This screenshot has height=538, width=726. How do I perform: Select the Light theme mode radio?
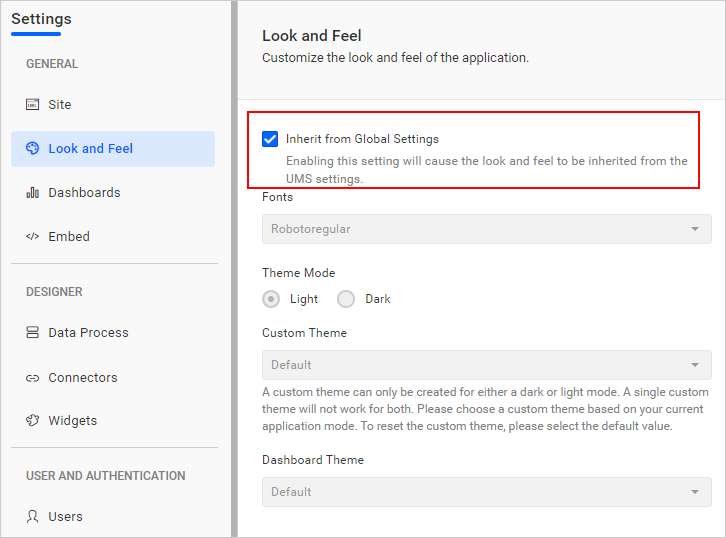click(270, 299)
